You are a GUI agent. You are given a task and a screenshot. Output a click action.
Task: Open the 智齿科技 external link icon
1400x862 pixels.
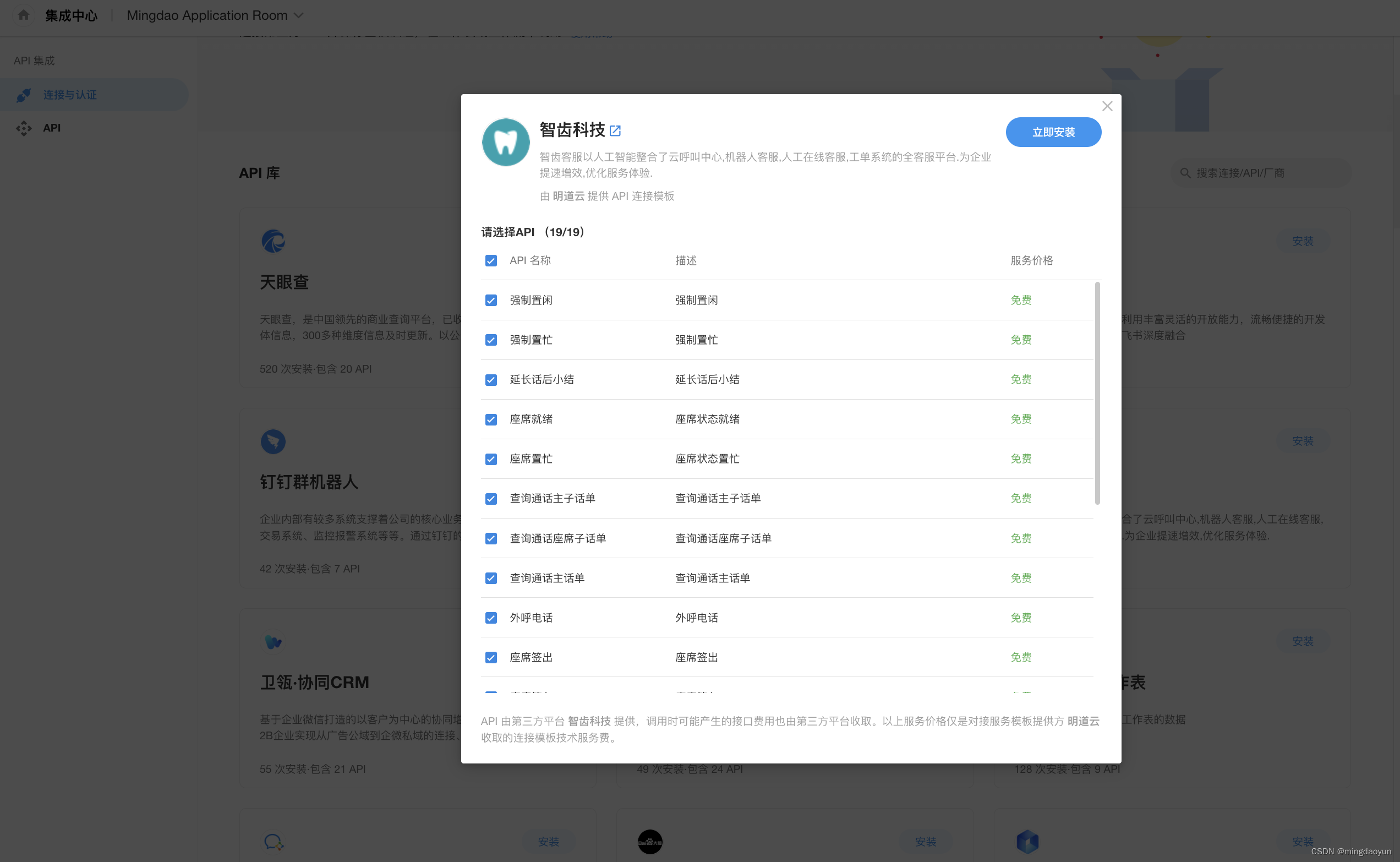point(615,130)
